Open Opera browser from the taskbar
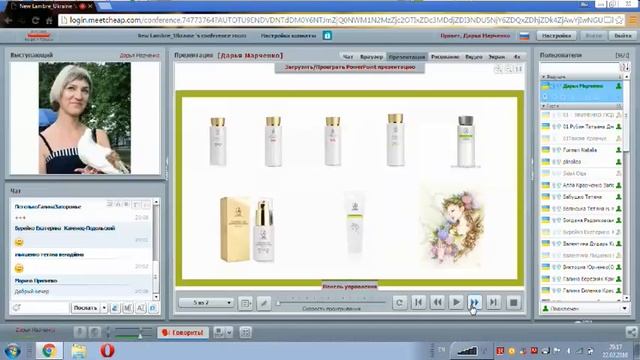Viewport: 640px width, 360px height. [107, 351]
